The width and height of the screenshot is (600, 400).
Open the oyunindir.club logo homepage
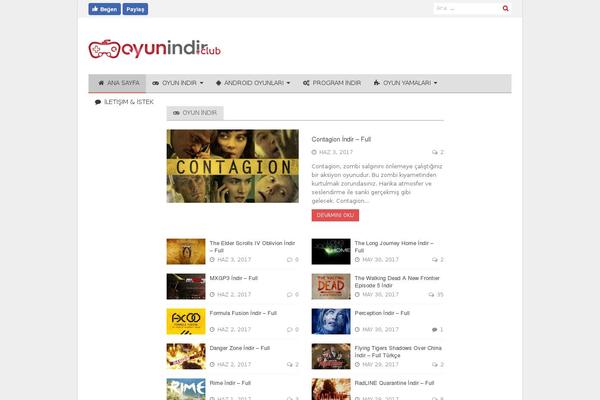tap(155, 49)
